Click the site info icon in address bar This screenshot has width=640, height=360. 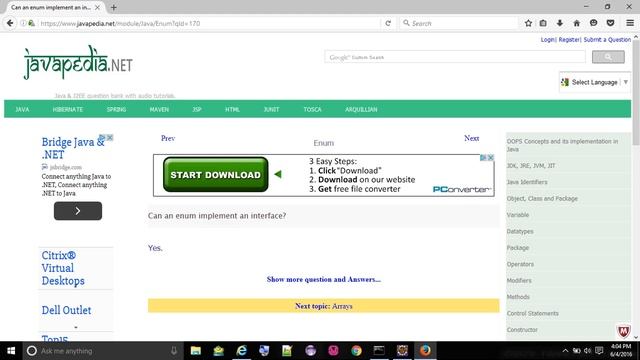click(23, 23)
